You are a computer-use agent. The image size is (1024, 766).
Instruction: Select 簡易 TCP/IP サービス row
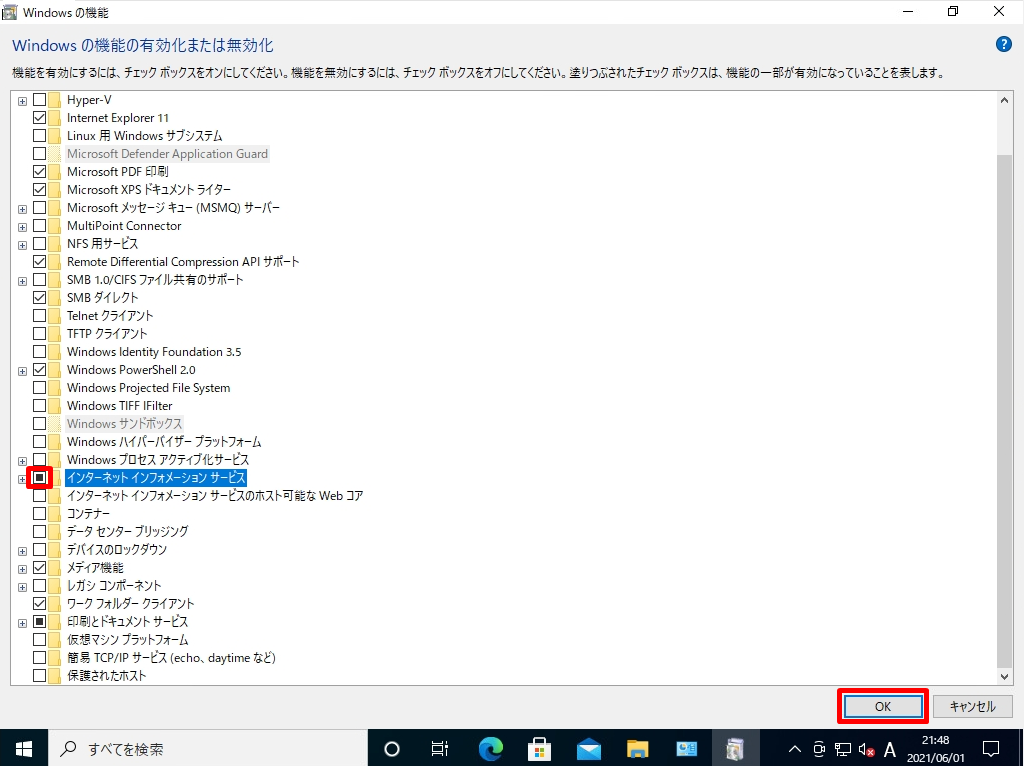click(x=171, y=658)
